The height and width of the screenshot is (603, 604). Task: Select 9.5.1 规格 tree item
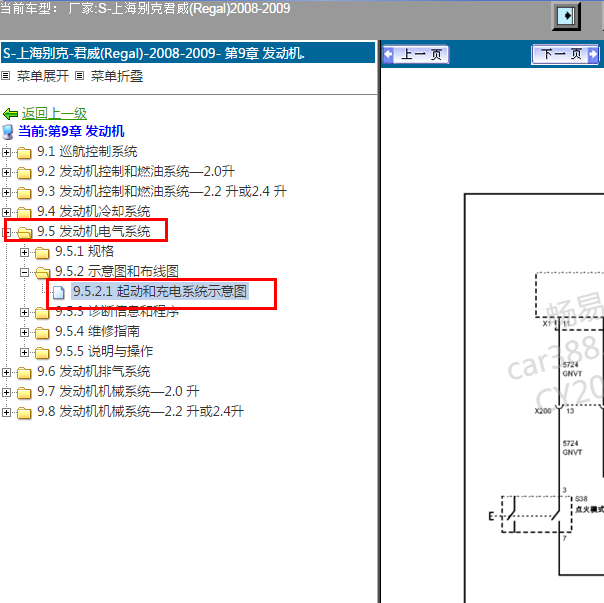85,252
